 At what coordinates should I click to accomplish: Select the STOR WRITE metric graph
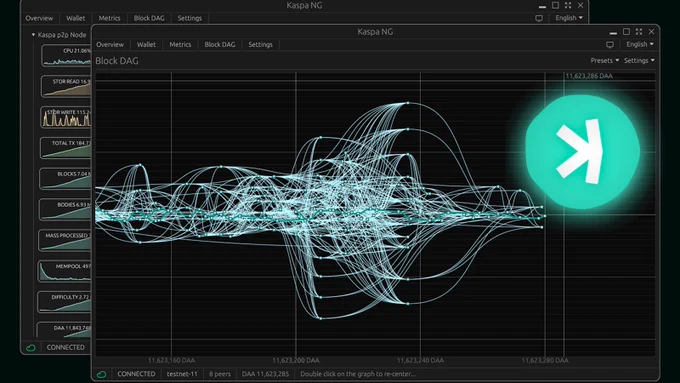coord(66,117)
